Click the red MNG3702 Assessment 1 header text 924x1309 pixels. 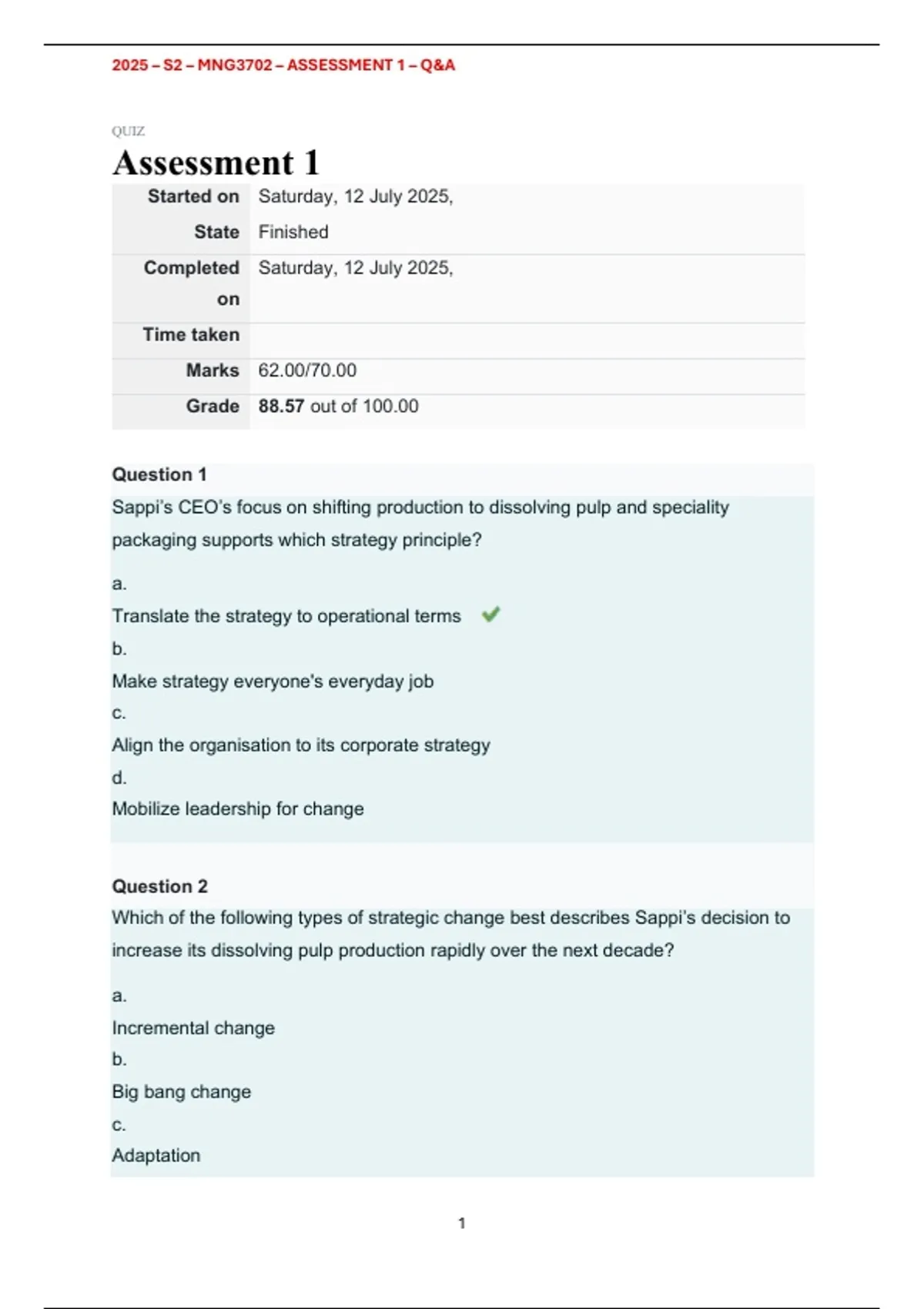click(x=283, y=65)
